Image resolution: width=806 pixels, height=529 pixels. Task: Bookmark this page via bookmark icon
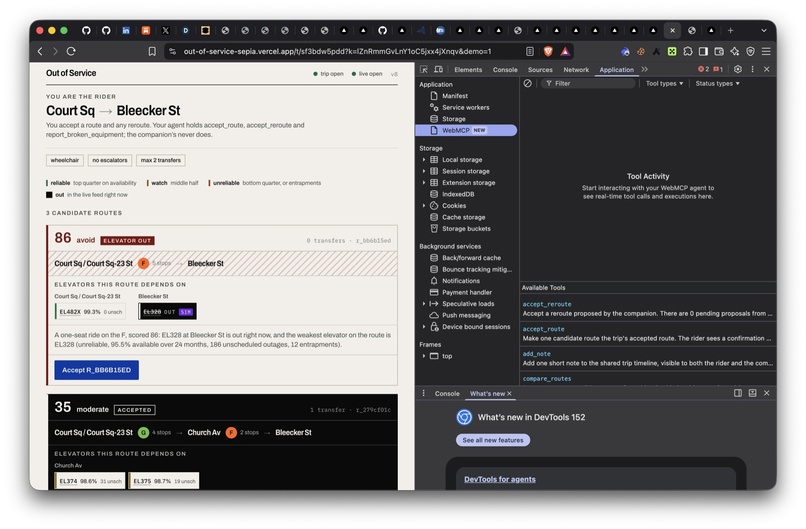coord(152,51)
